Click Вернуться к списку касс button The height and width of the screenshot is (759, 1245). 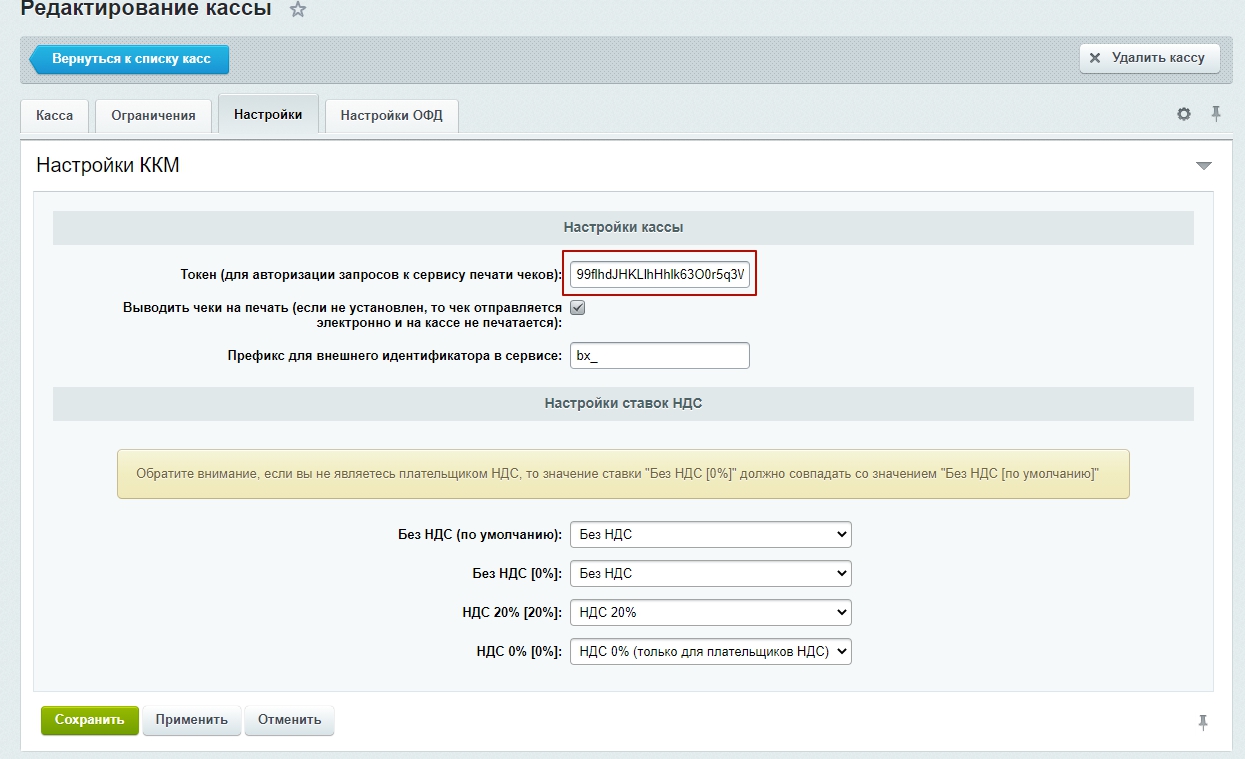129,59
